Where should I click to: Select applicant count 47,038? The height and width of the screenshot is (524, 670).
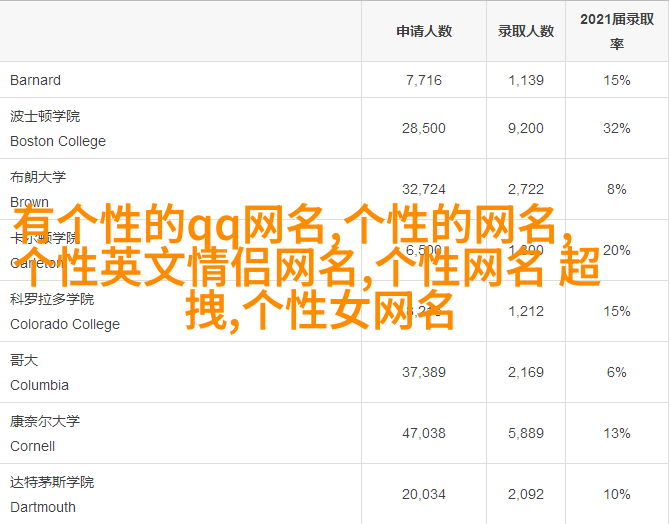tap(424, 433)
